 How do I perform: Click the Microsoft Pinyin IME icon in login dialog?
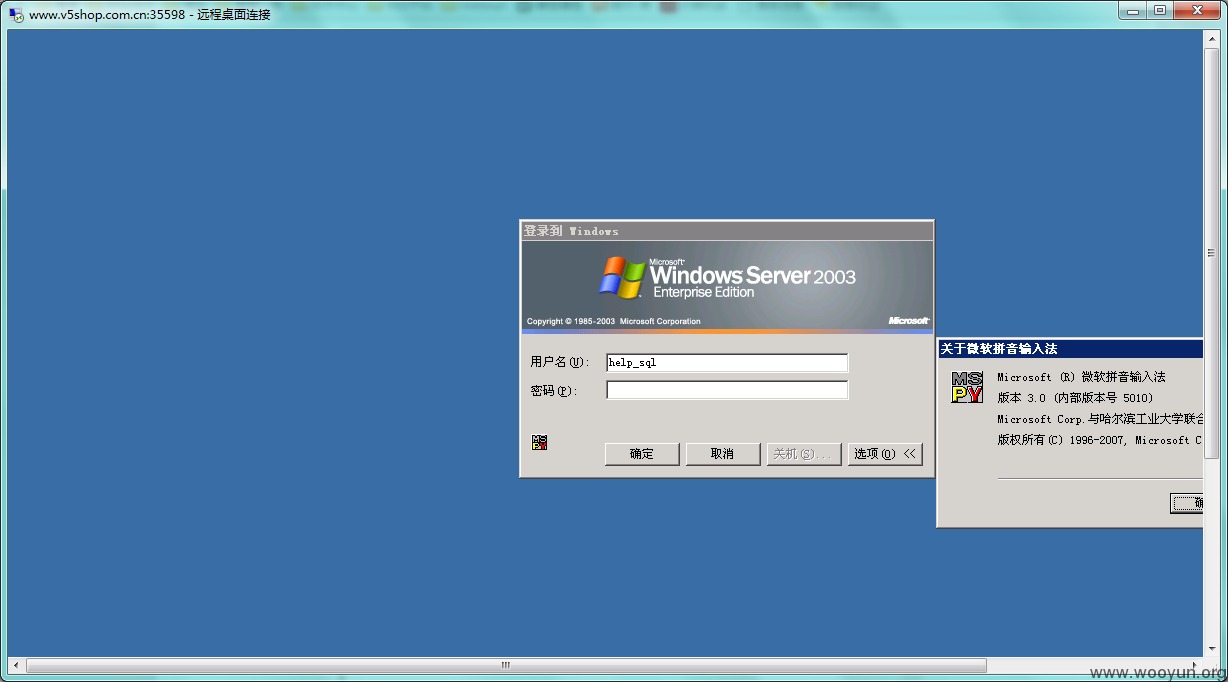coord(539,442)
